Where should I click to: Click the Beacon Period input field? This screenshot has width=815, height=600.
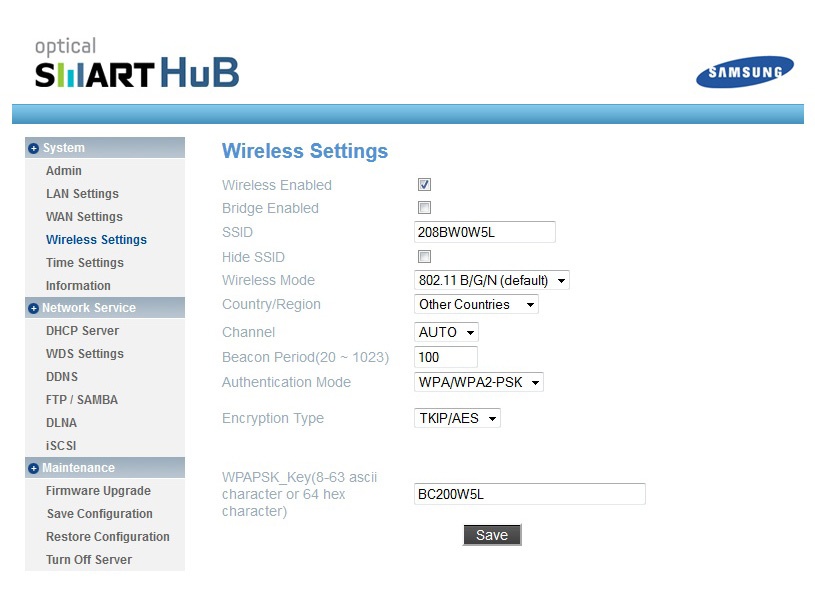pyautogui.click(x=445, y=357)
